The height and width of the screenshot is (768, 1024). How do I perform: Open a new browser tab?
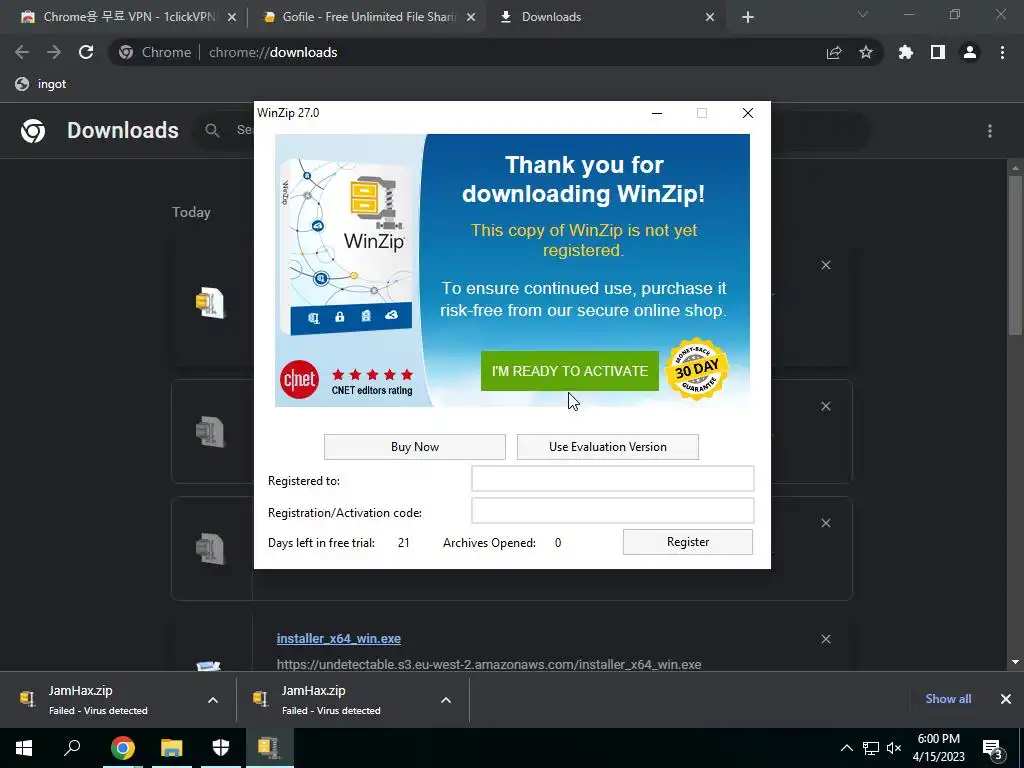748,18
